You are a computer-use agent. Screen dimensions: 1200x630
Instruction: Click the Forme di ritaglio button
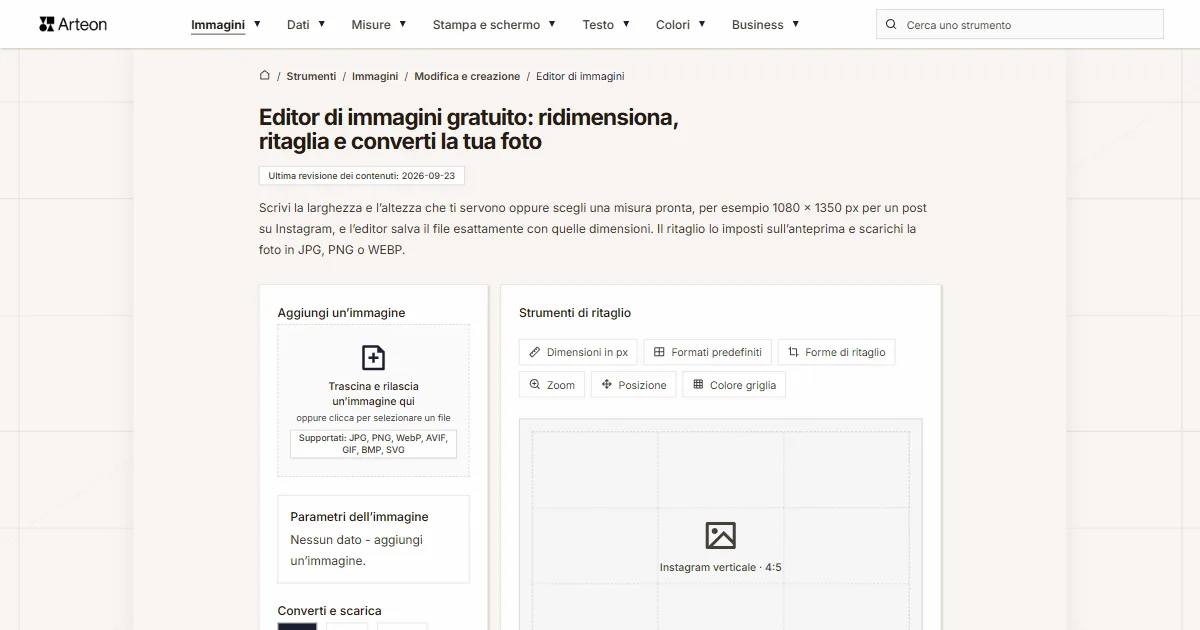tap(837, 352)
